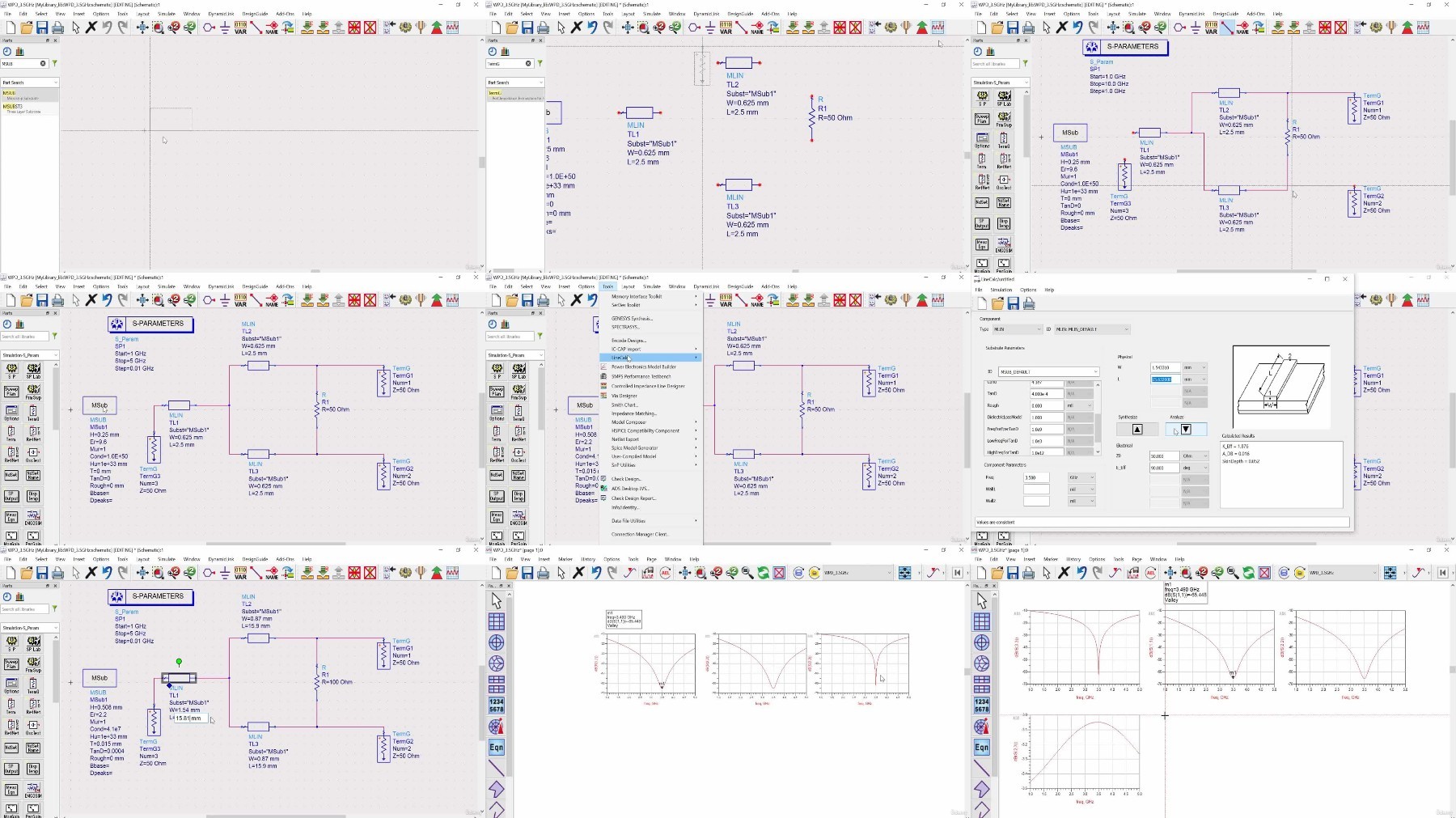The height and width of the screenshot is (818, 1456).
Task: Open the dataset dropdown in three-plot data display toolbar
Action: (x=857, y=573)
